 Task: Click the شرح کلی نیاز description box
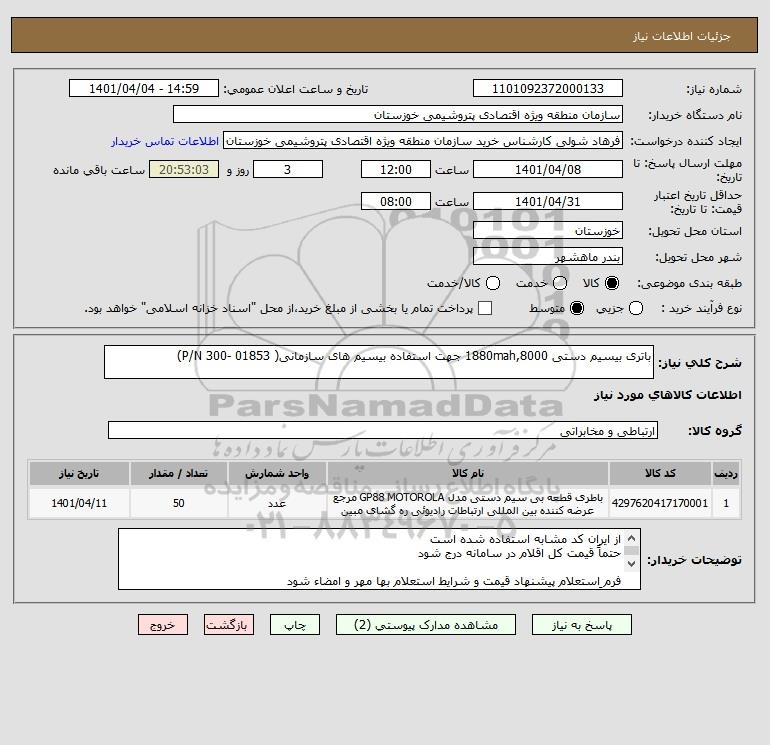click(x=379, y=362)
